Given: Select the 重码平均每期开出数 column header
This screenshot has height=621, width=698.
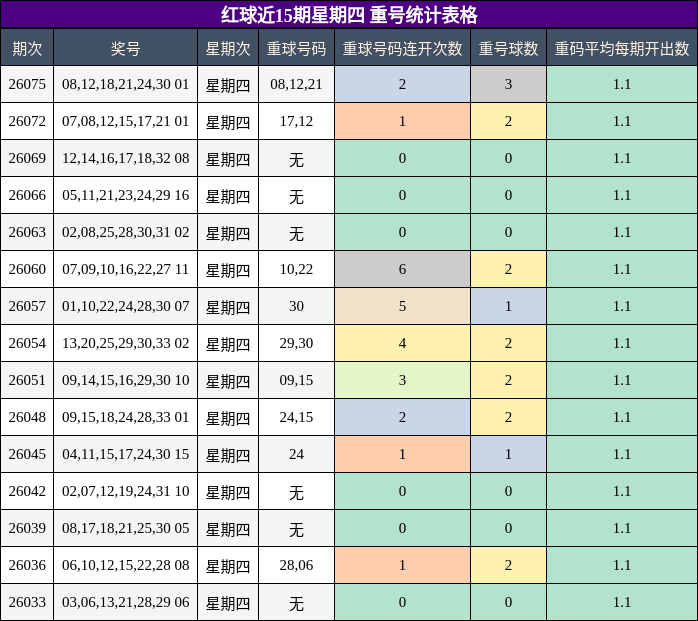Looking at the screenshot, I should point(622,48).
